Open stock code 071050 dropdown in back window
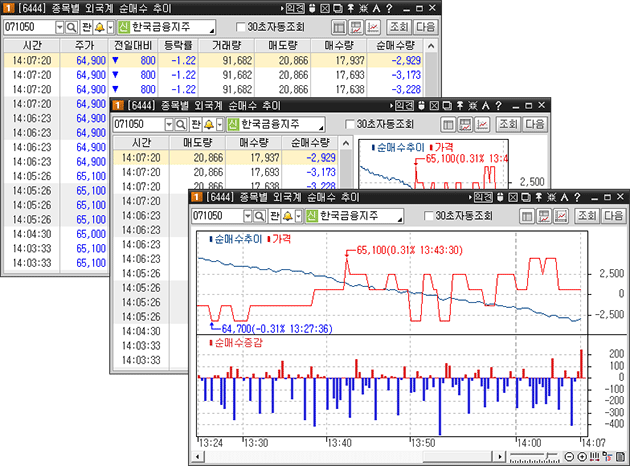Image resolution: width=630 pixels, height=466 pixels. point(60,27)
